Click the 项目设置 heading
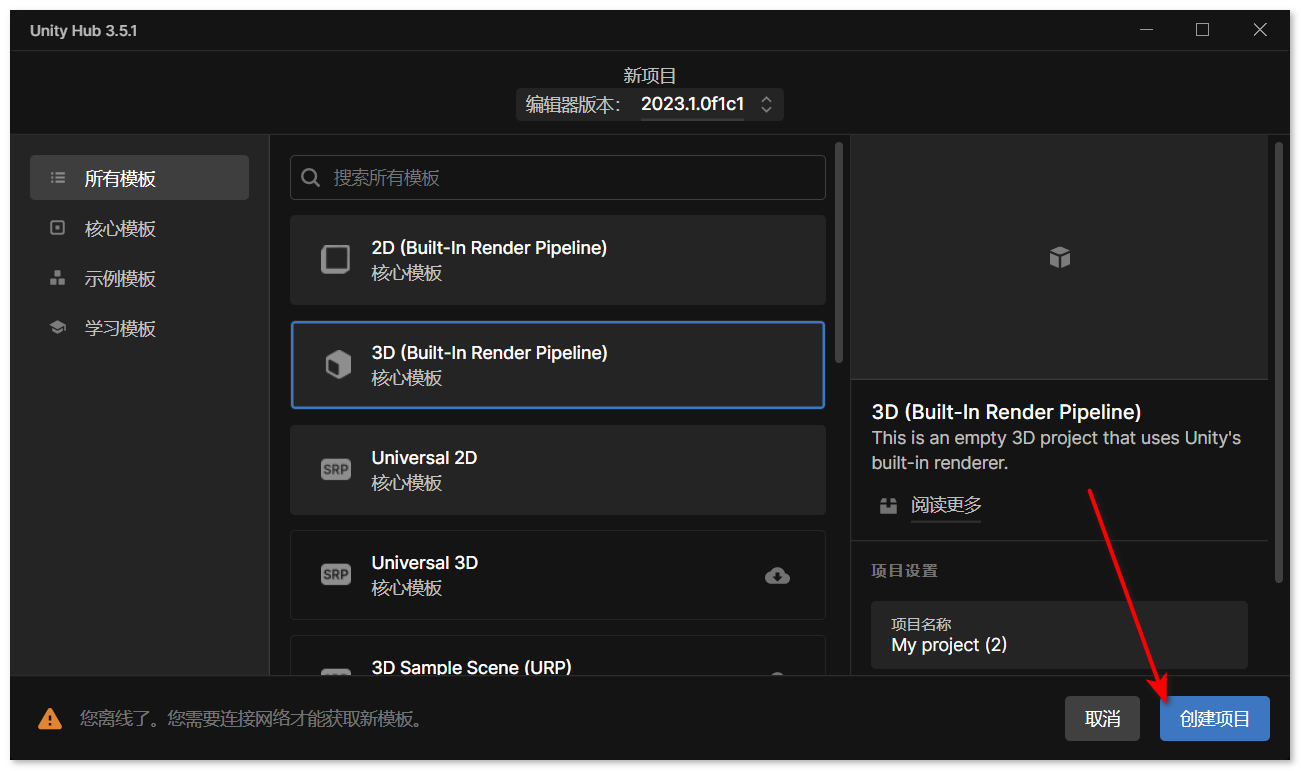Viewport: 1301px width, 771px height. 904,571
